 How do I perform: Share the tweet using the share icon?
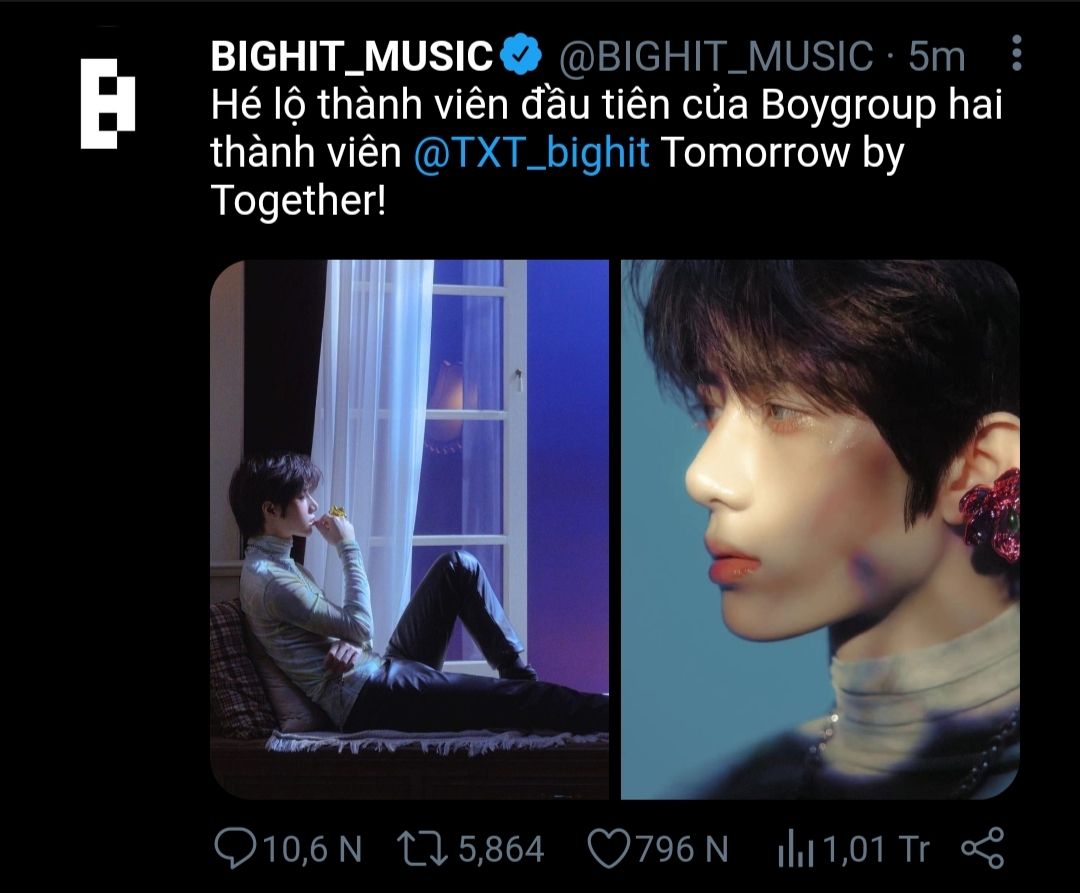(x=983, y=848)
